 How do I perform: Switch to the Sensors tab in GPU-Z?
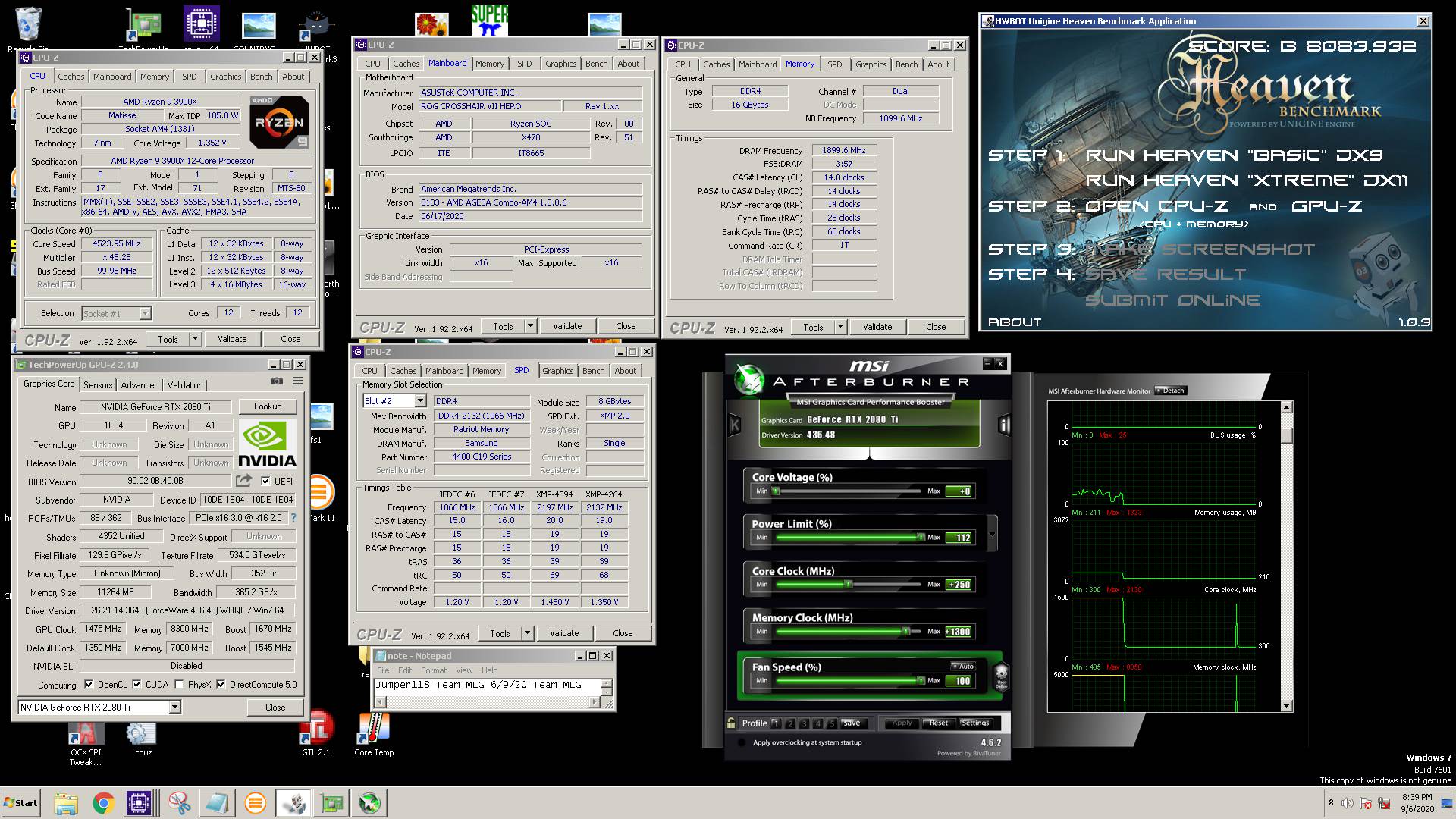point(98,384)
